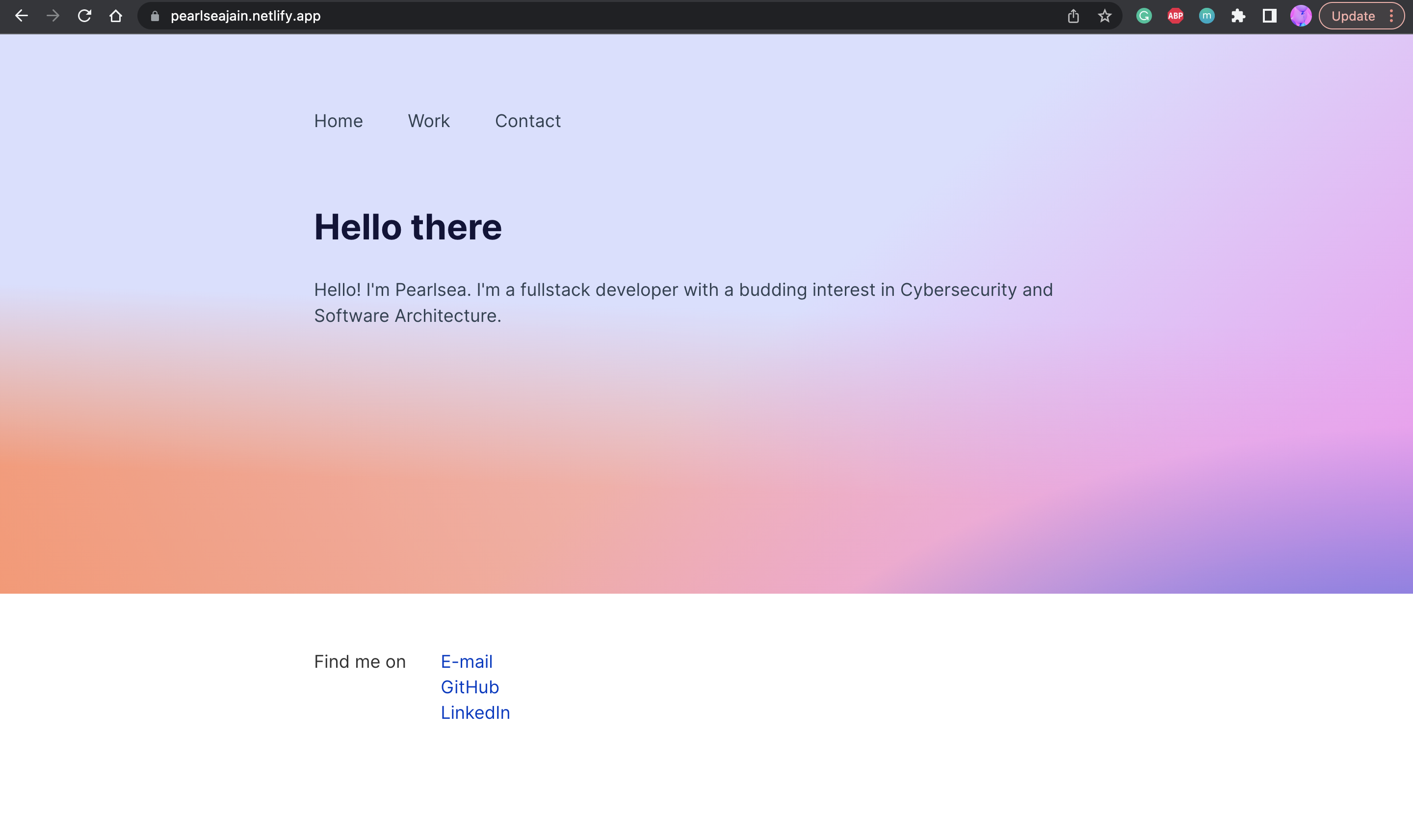1413x840 pixels.
Task: Click the Grammarly extension icon
Action: 1144,16
